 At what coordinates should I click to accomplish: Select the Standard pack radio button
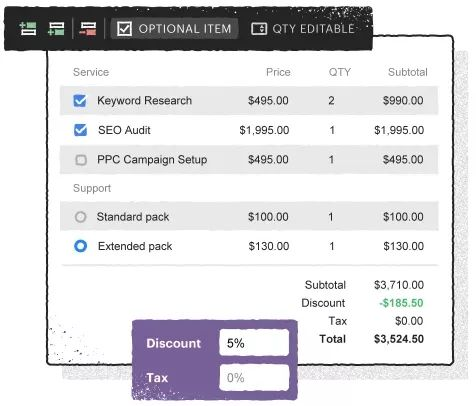click(80, 217)
